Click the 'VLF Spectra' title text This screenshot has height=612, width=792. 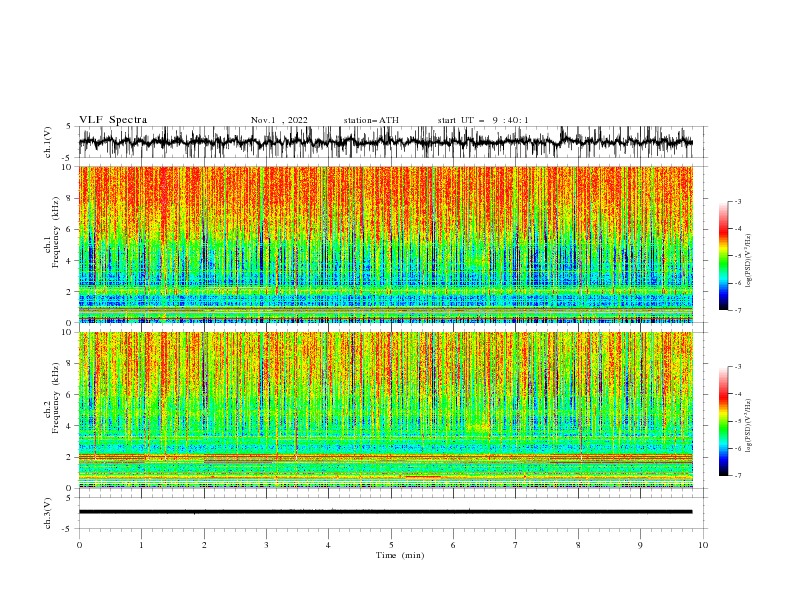(113, 120)
